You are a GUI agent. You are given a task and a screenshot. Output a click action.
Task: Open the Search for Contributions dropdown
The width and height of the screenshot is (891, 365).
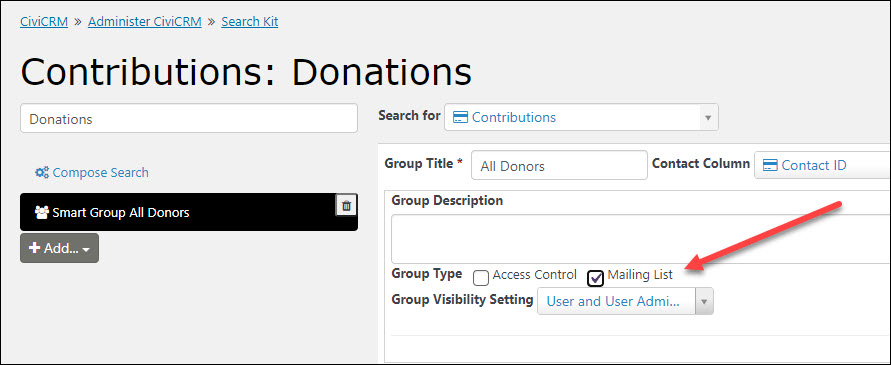[x=581, y=117]
